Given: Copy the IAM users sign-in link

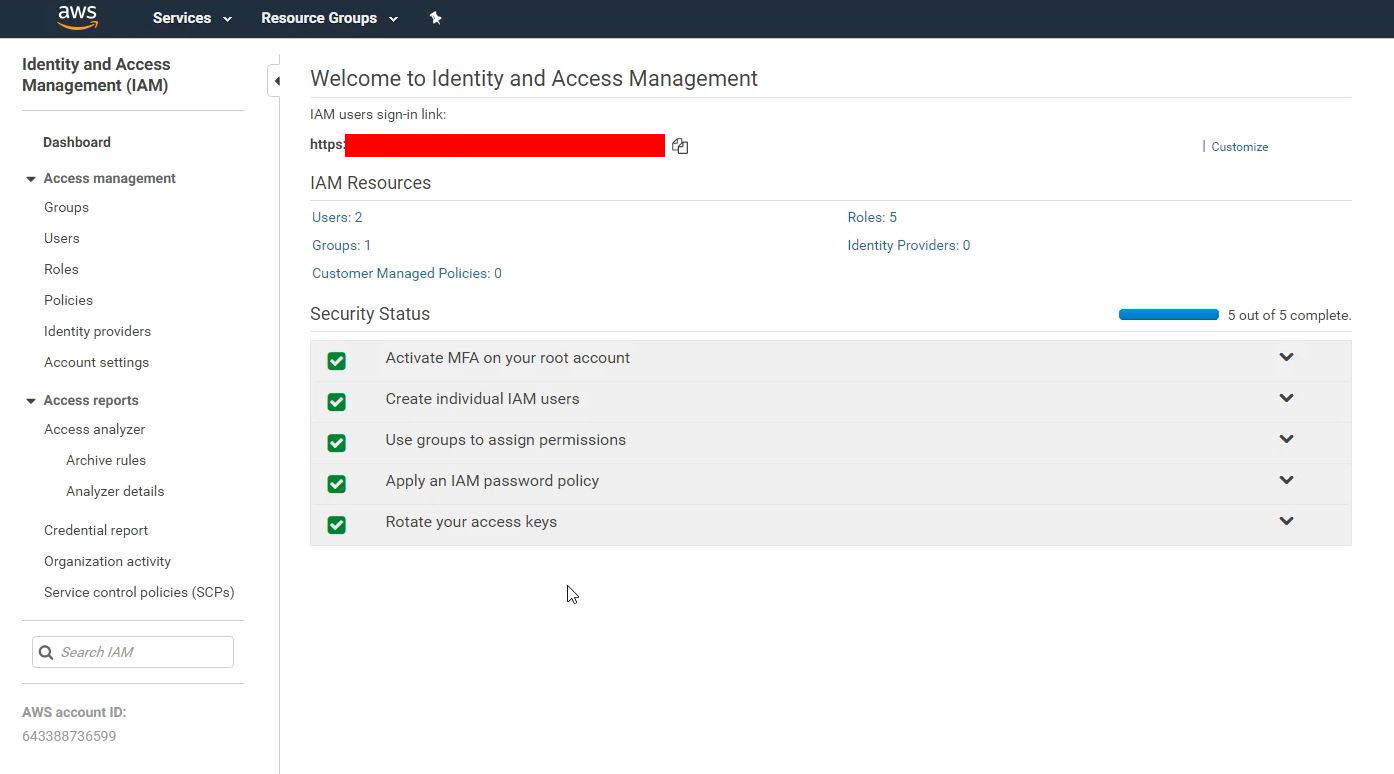Looking at the screenshot, I should point(680,146).
